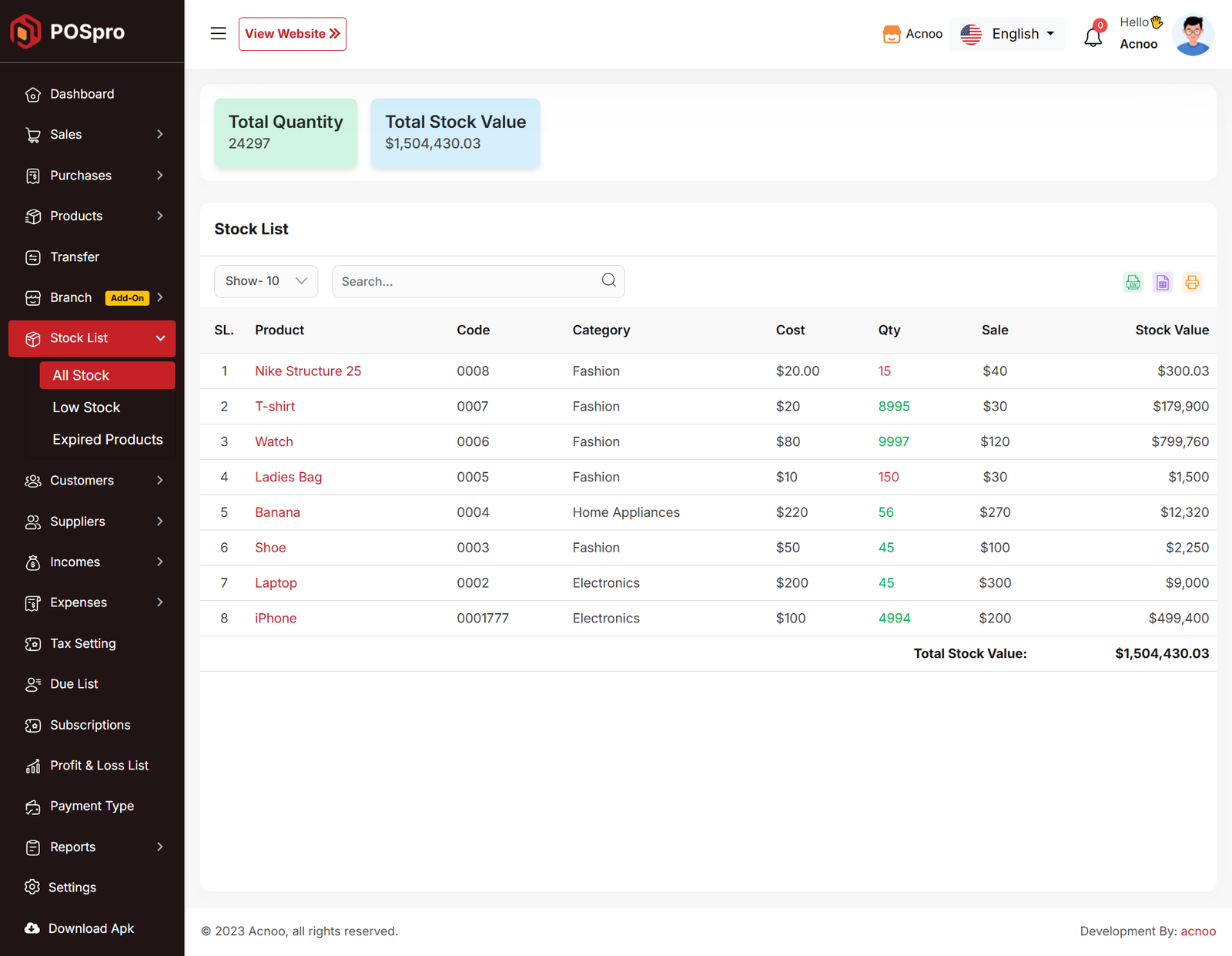This screenshot has height=956, width=1232.
Task: Open the Nike Structure 25 product link
Action: 308,371
